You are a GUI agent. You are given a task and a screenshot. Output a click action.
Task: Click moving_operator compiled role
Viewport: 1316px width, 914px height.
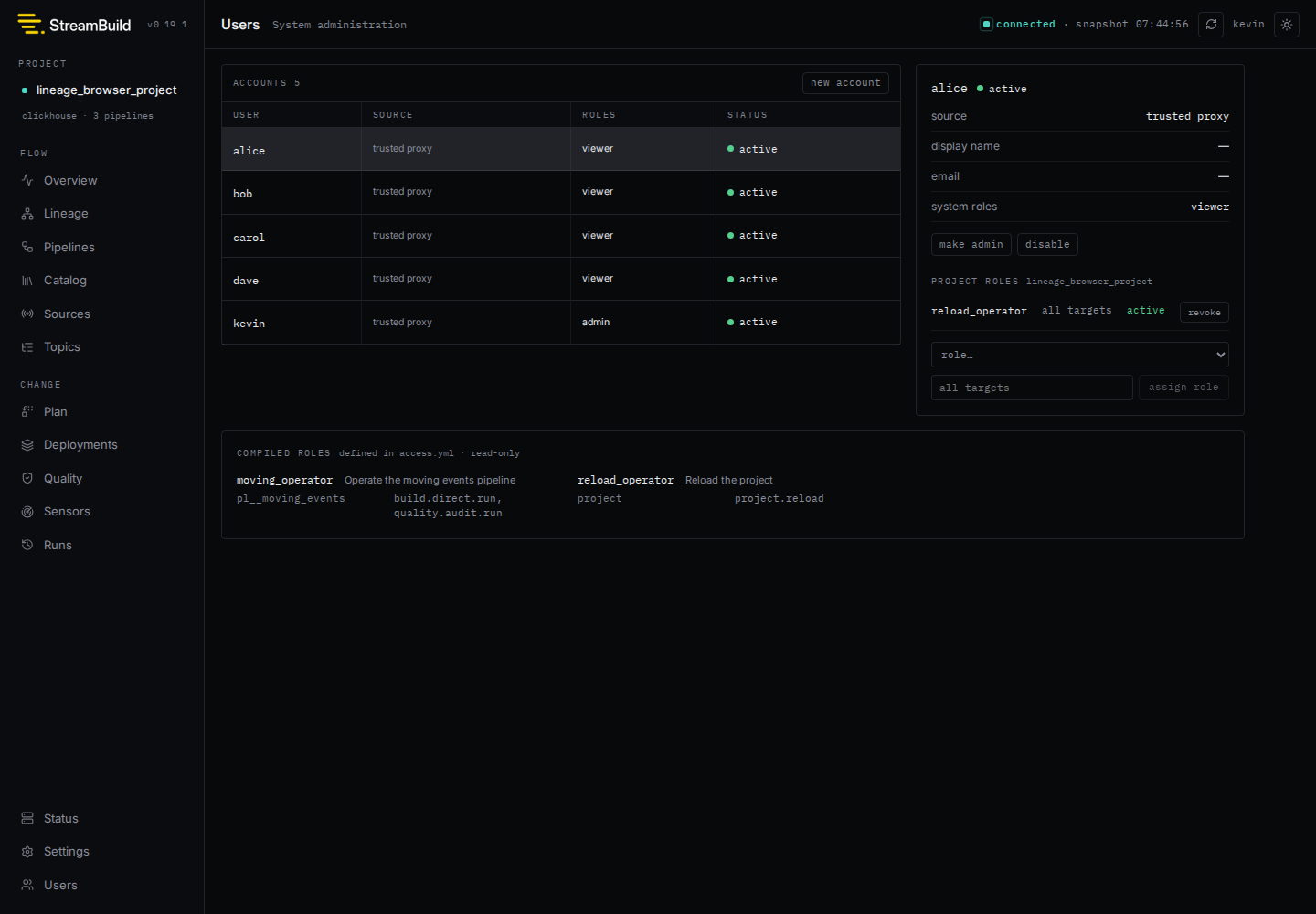[x=284, y=480]
